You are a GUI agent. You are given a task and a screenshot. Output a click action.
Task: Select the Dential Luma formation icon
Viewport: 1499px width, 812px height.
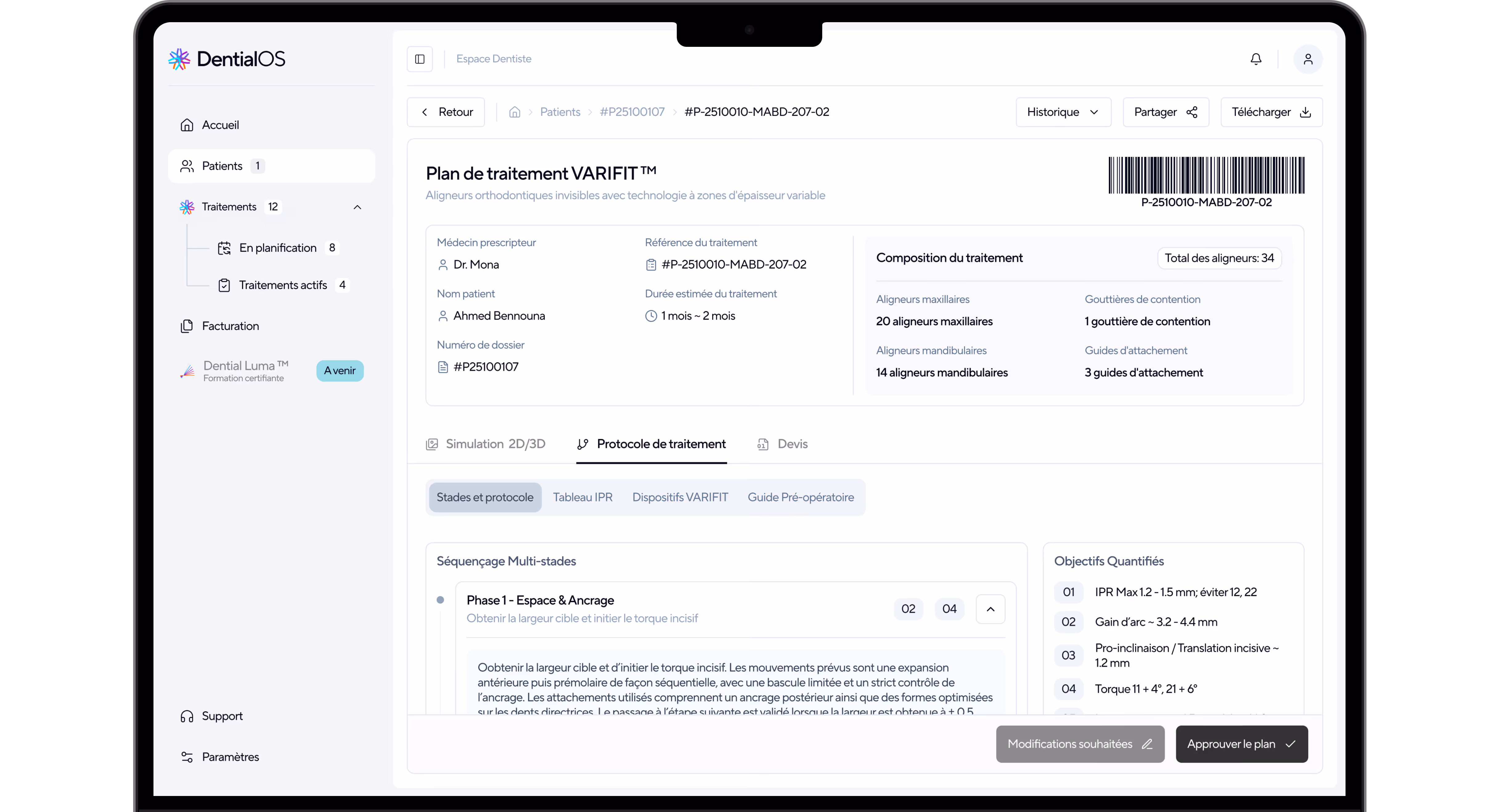coord(187,371)
